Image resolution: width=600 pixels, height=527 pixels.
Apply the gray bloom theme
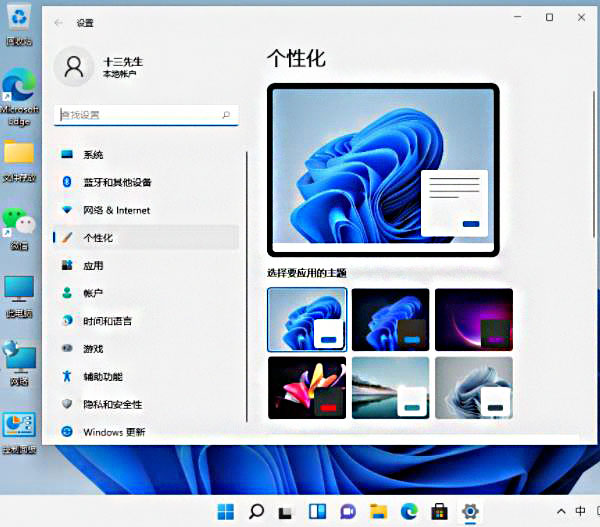pos(474,388)
